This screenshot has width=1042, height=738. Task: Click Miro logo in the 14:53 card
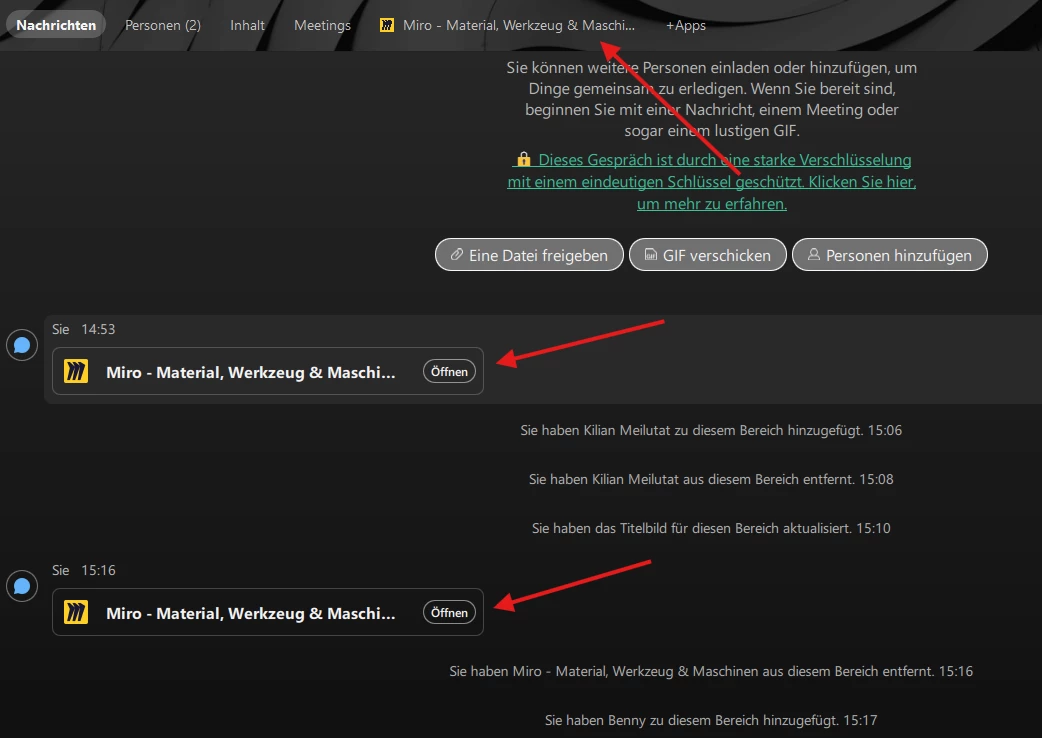coord(76,371)
